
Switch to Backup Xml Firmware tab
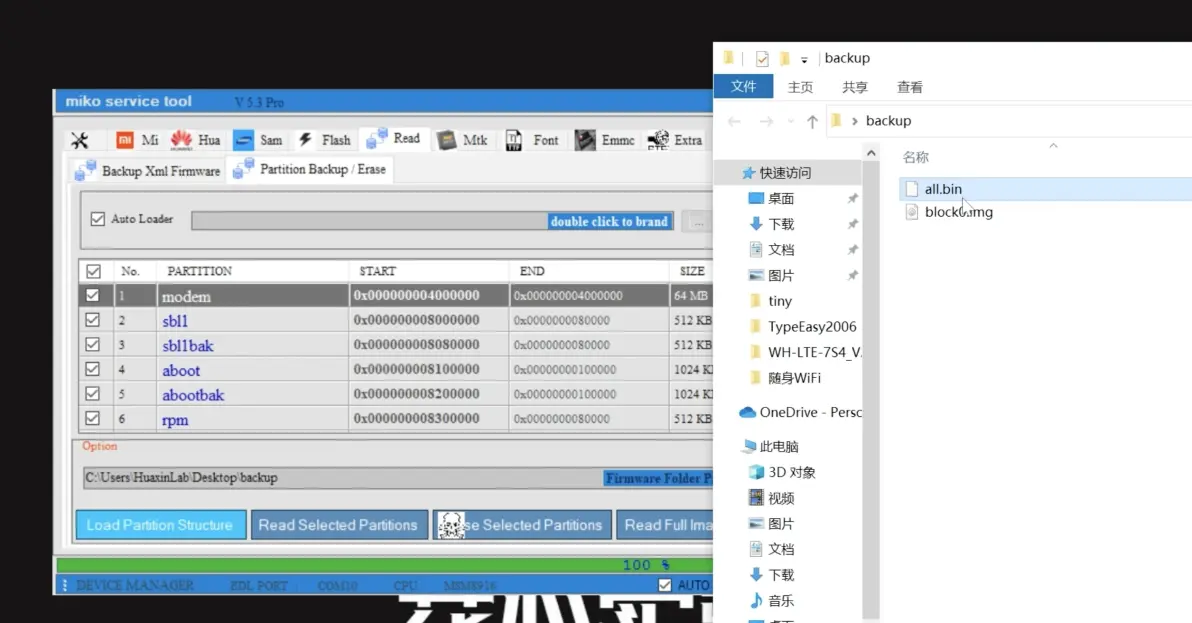pyautogui.click(x=147, y=171)
